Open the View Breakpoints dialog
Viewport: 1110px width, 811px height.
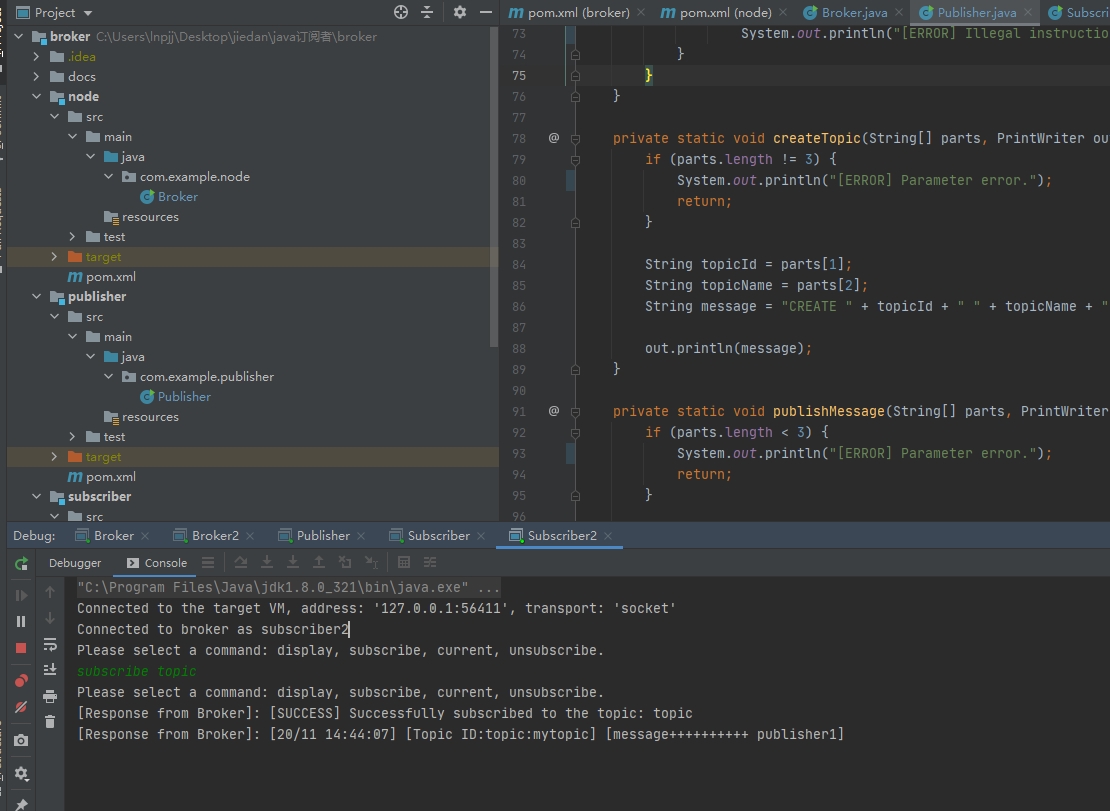(x=21, y=681)
